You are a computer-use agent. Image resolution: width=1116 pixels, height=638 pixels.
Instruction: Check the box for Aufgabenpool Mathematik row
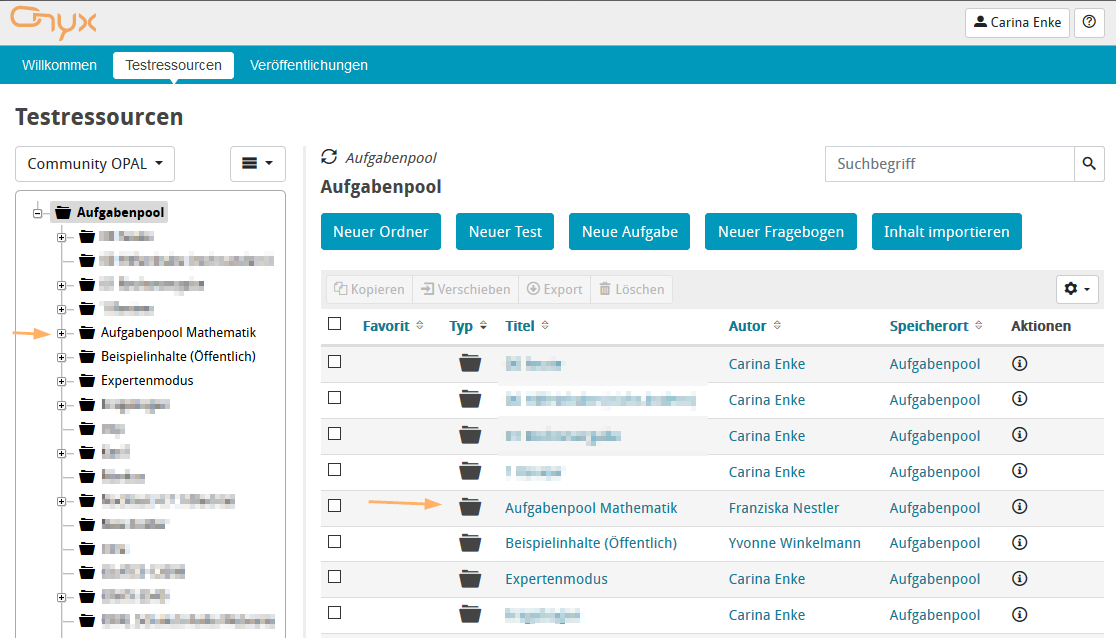[x=335, y=506]
